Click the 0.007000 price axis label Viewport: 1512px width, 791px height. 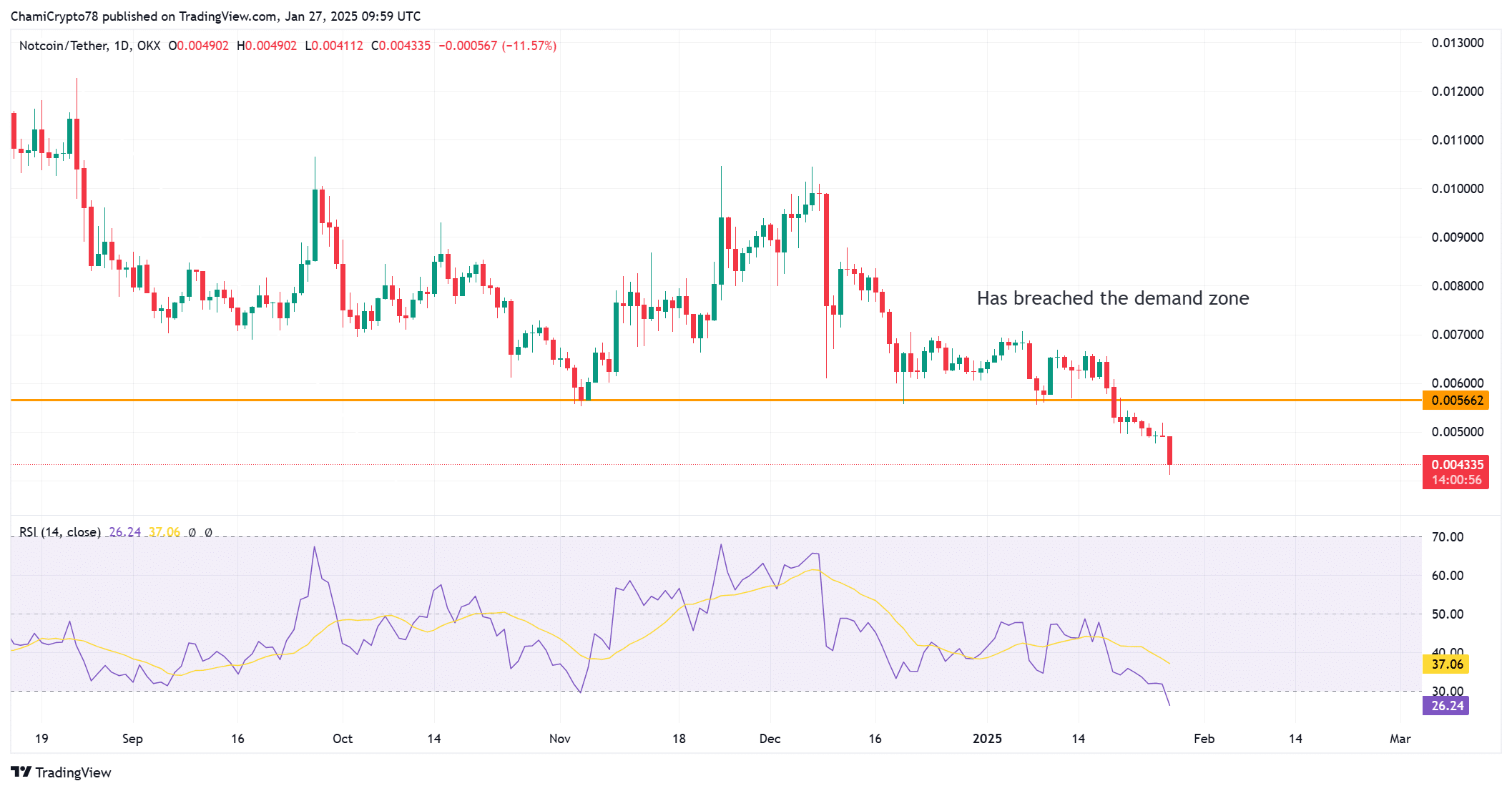(1458, 335)
